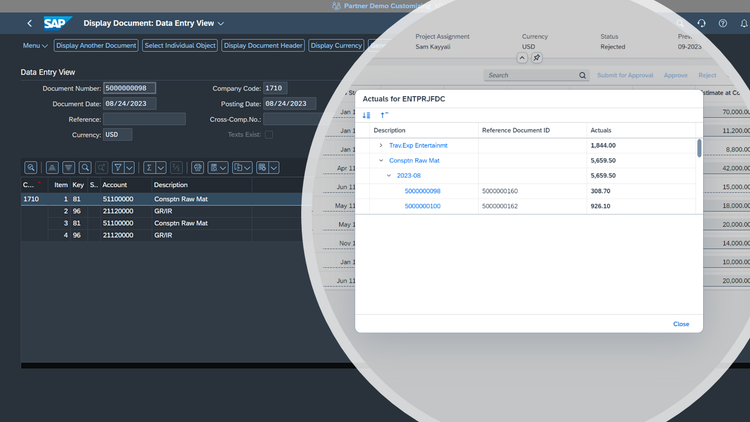This screenshot has width=750, height=422.
Task: Click Display Document Header
Action: (x=263, y=45)
